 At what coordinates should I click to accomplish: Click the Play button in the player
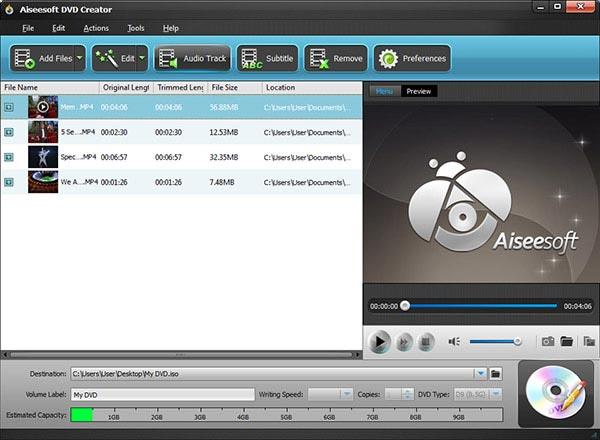[380, 341]
